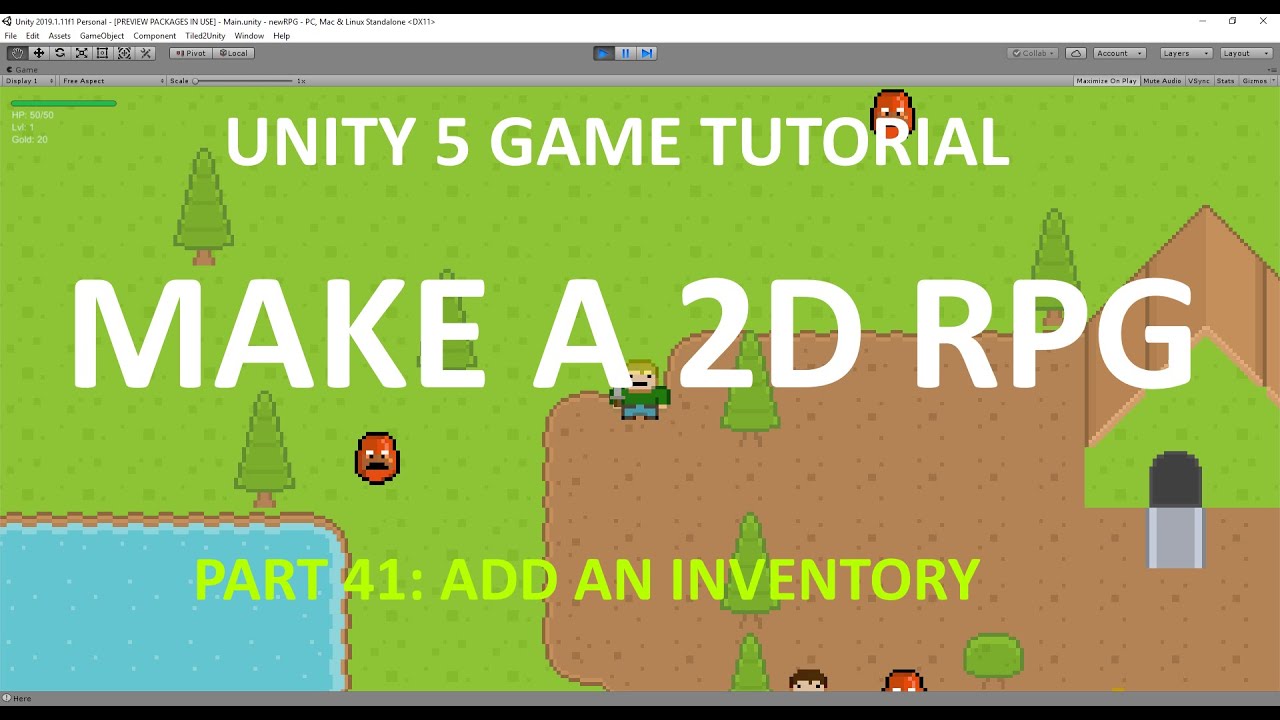Select the Move tool
Image resolution: width=1280 pixels, height=720 pixels.
pos(39,53)
